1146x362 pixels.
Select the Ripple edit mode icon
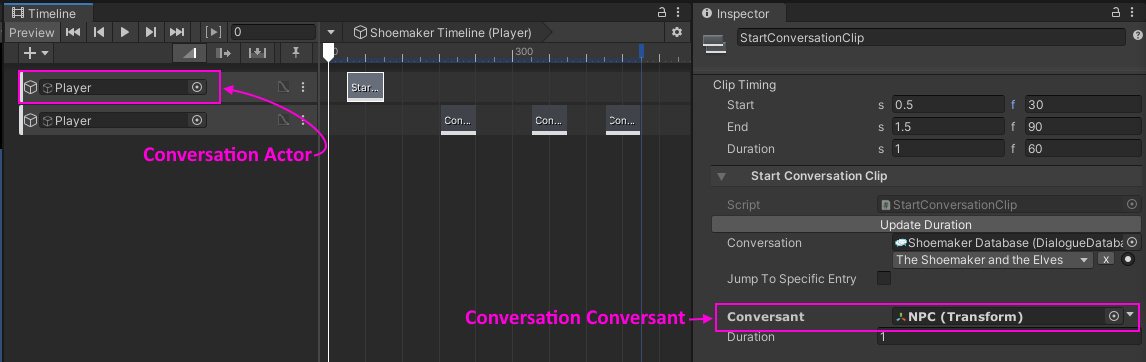coord(223,53)
